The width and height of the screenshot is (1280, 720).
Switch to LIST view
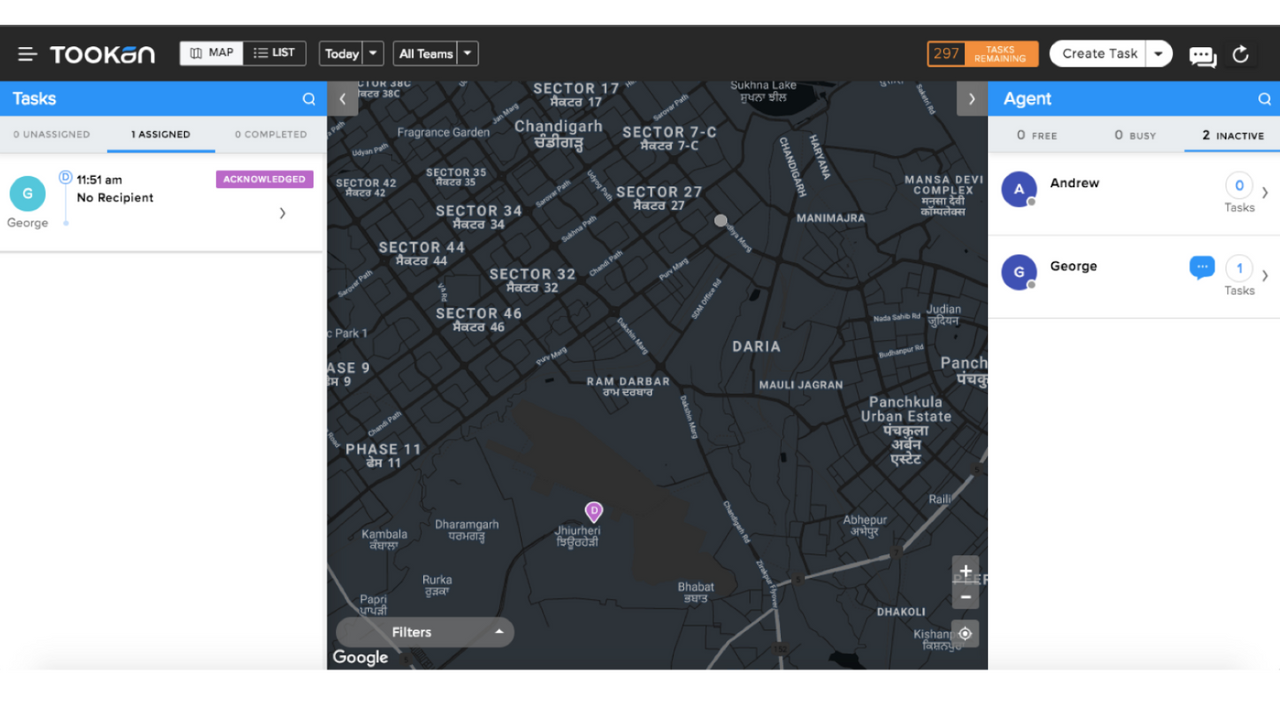tap(275, 52)
